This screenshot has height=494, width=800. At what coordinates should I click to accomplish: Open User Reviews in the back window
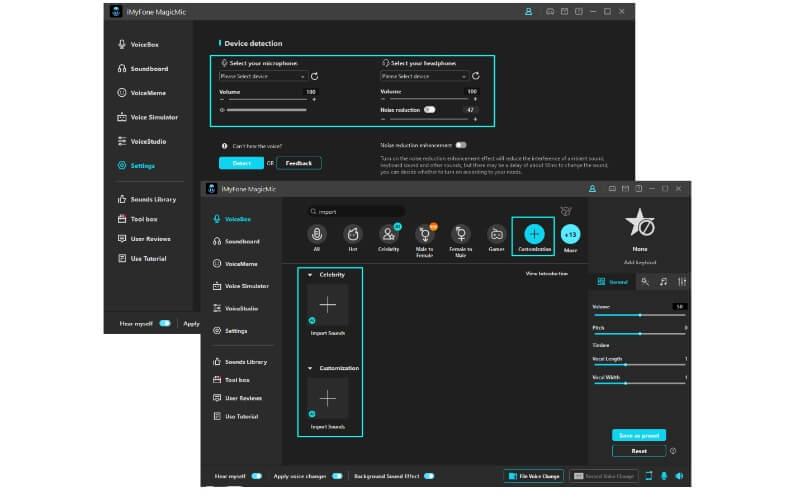[x=144, y=238]
